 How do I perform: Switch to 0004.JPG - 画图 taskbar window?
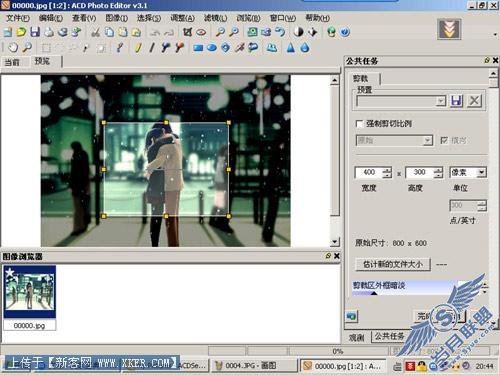click(x=254, y=366)
